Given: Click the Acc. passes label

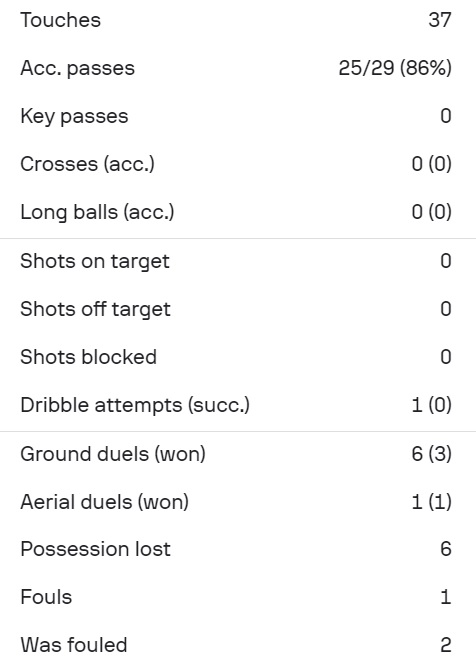Looking at the screenshot, I should click(78, 68).
